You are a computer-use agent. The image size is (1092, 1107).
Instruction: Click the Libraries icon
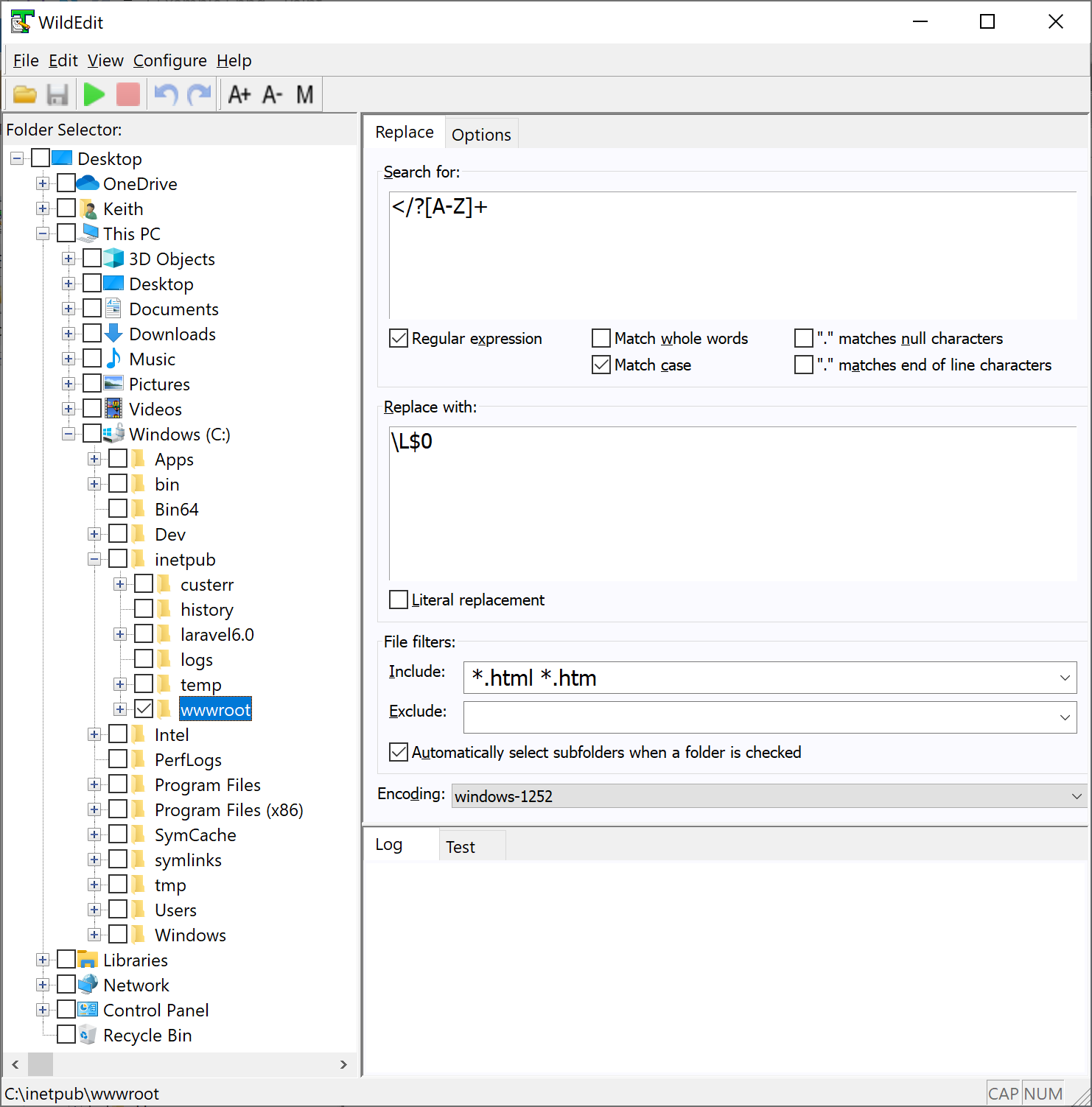point(88,959)
